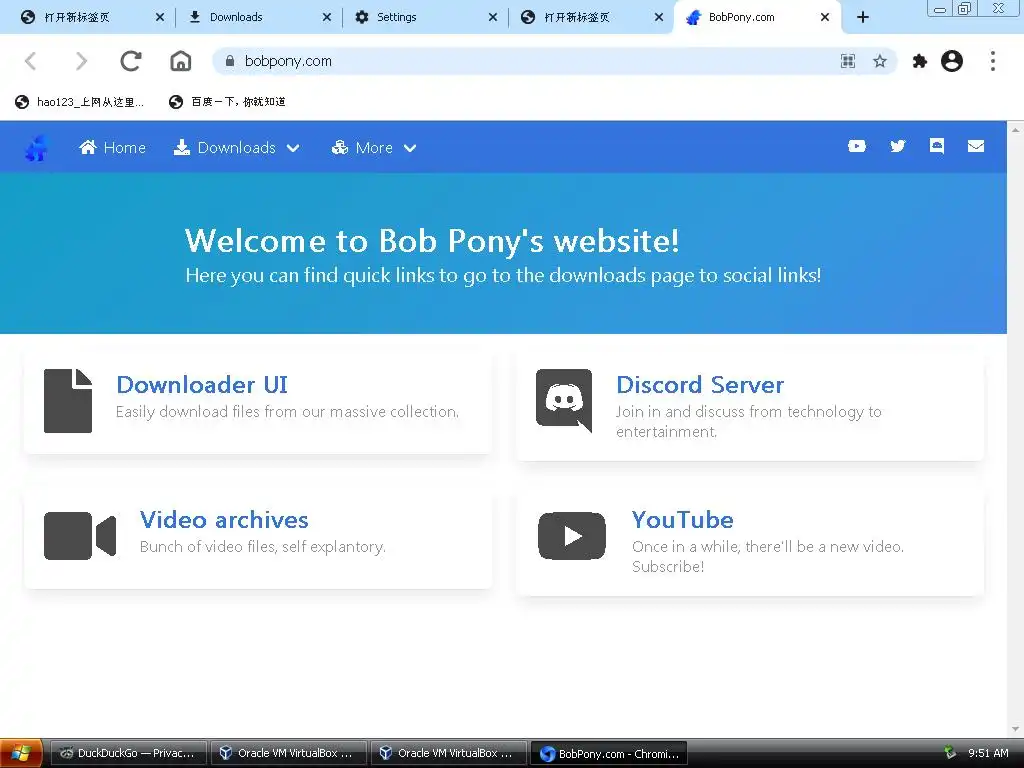Open the email envelope icon in header

976,146
